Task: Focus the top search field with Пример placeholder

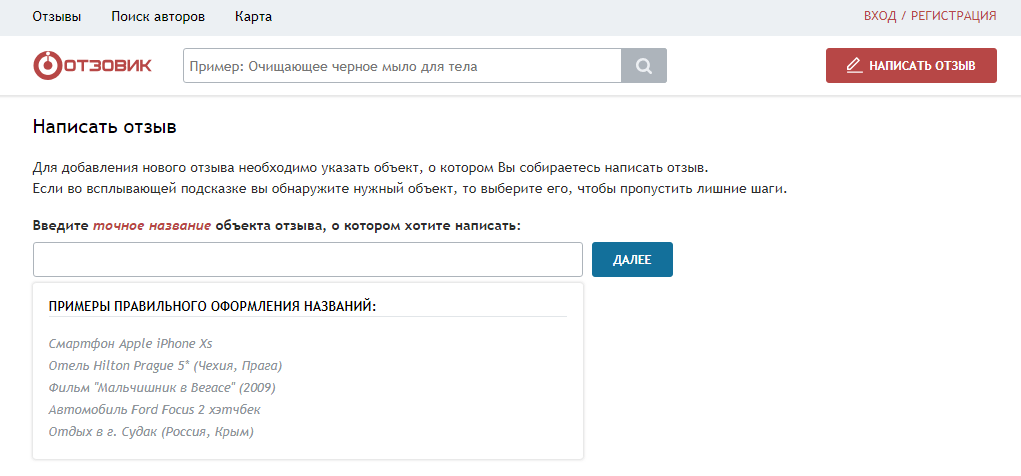Action: pos(402,66)
